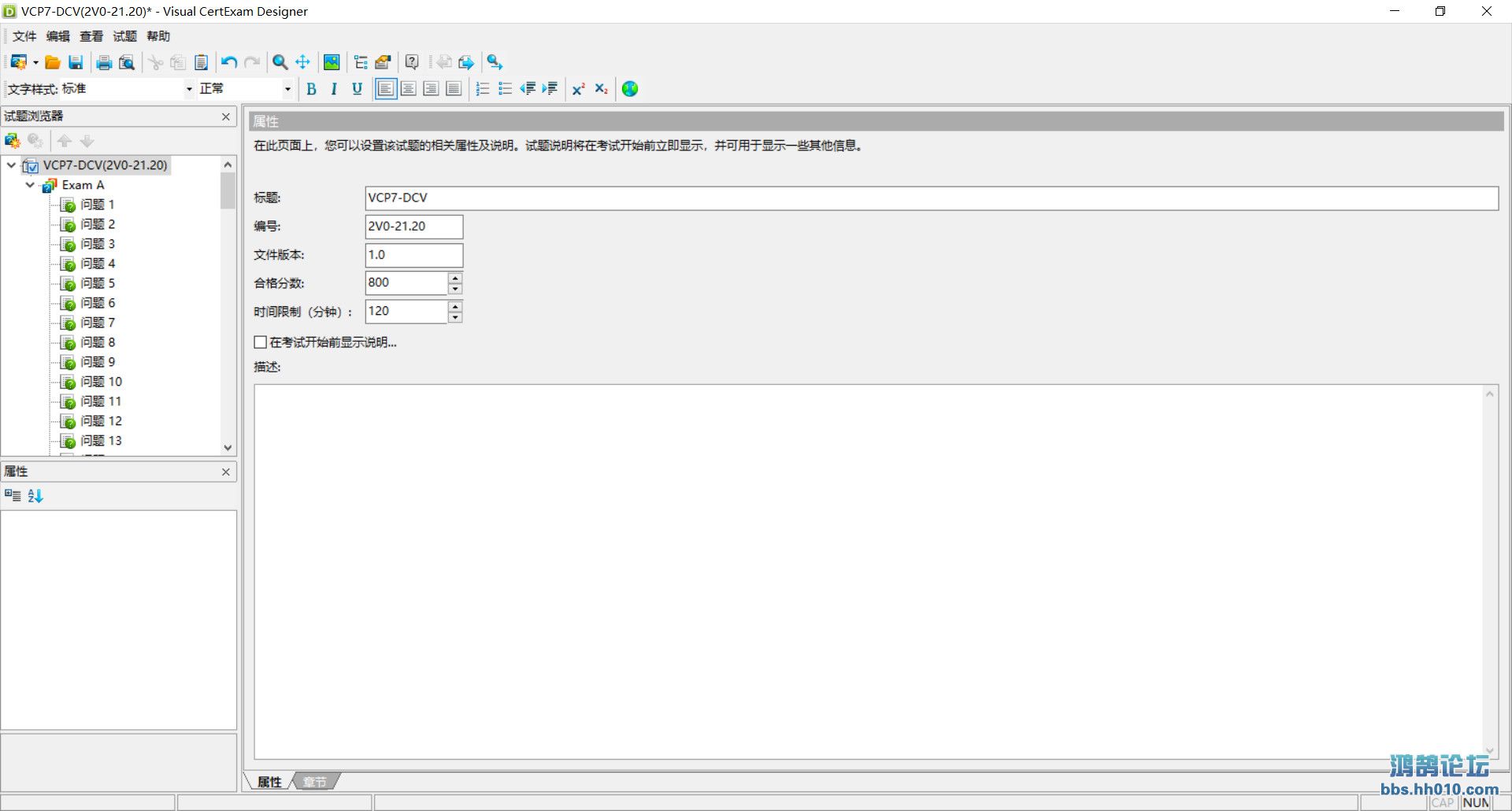Enable 在考试开始前显示说明 checkbox

pyautogui.click(x=261, y=343)
